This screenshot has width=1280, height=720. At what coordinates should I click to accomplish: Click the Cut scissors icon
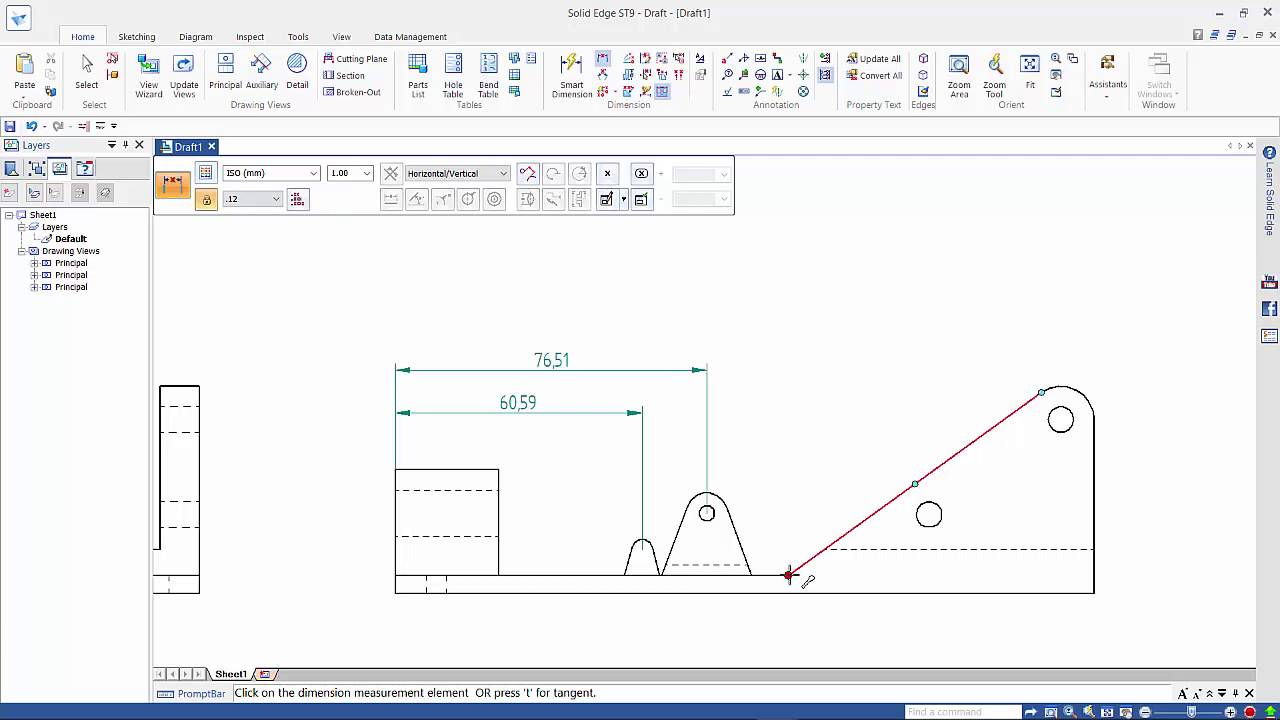pos(50,59)
